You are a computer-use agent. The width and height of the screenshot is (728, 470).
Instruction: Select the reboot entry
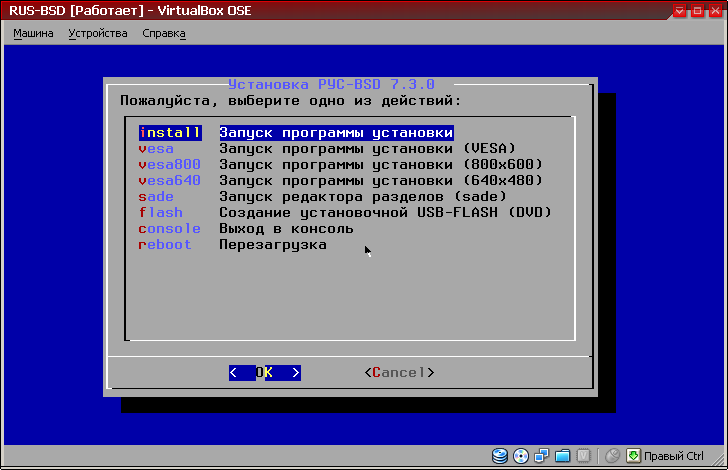click(x=165, y=244)
